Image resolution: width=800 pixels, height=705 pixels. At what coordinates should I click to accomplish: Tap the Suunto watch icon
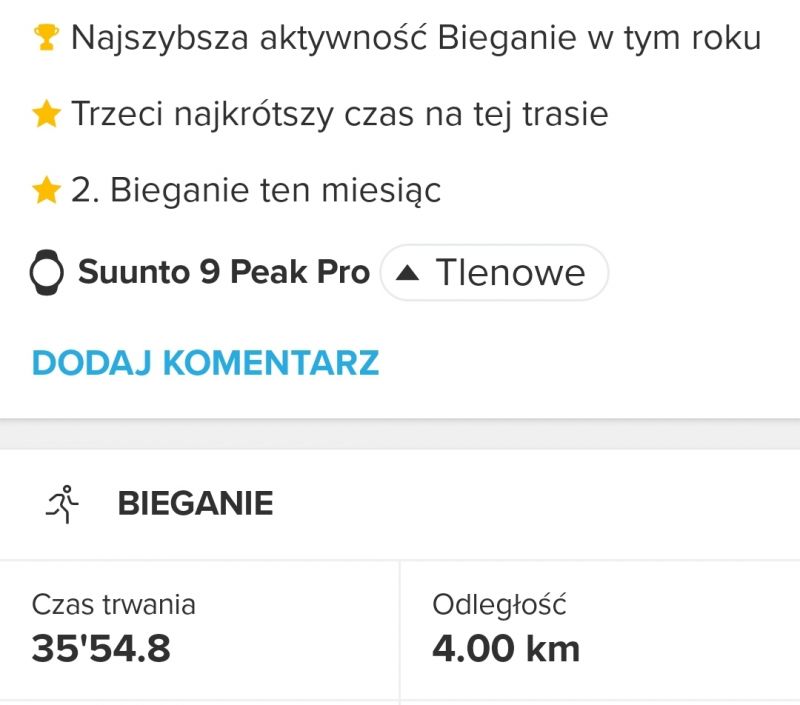(46, 272)
